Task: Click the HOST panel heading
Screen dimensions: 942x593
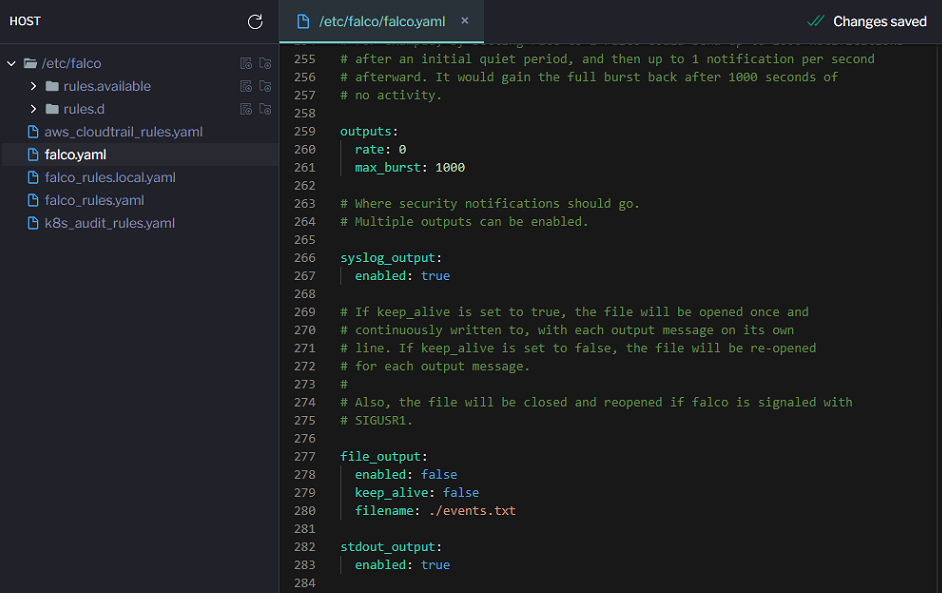Action: click(25, 21)
